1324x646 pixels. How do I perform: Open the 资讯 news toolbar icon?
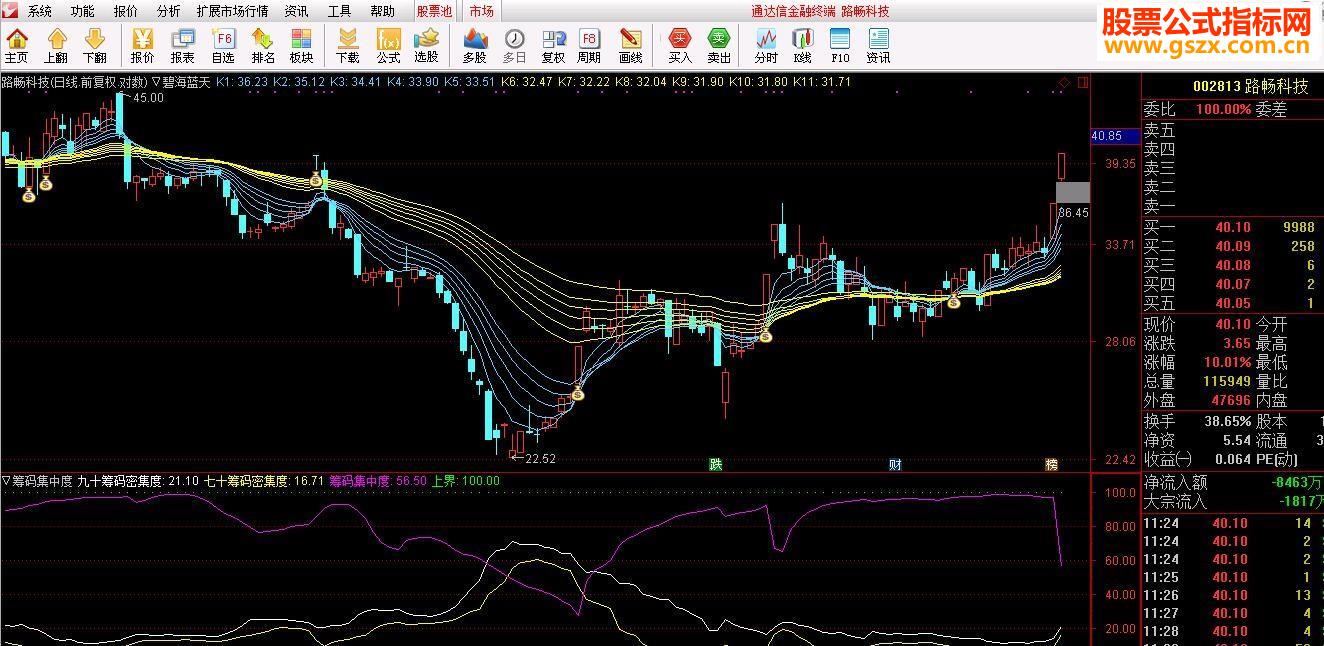tap(878, 47)
